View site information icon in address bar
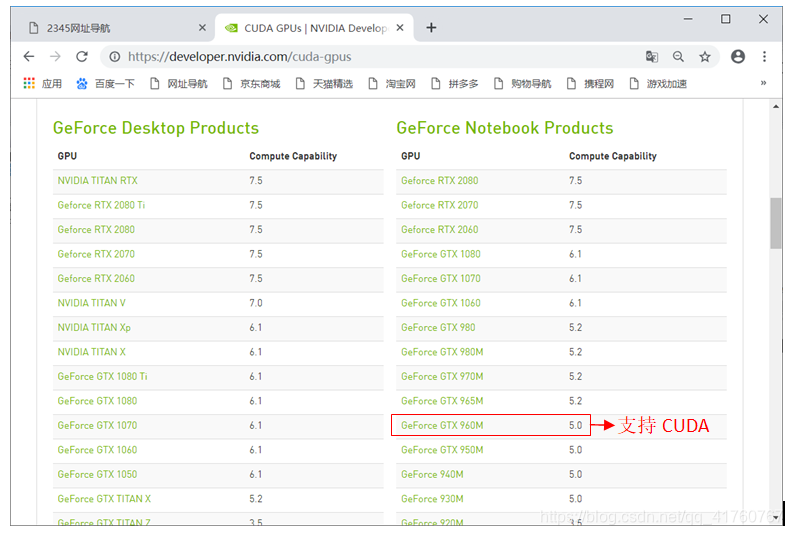The width and height of the screenshot is (793, 535). pos(115,57)
